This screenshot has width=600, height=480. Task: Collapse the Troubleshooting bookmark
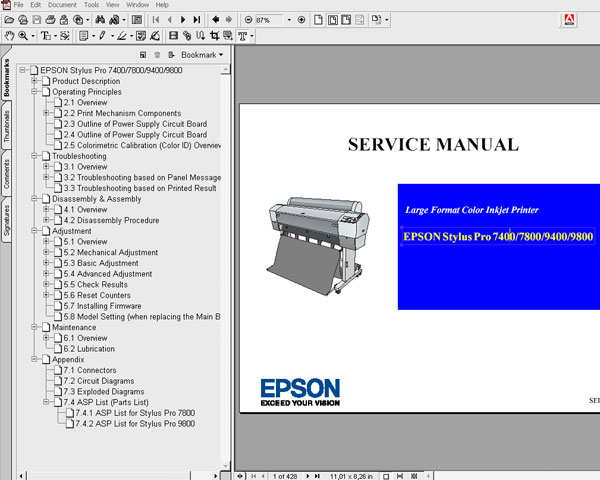tap(34, 156)
